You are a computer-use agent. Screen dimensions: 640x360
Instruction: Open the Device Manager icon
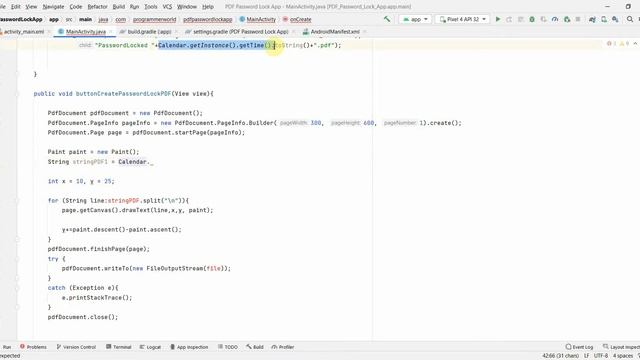pos(604,19)
